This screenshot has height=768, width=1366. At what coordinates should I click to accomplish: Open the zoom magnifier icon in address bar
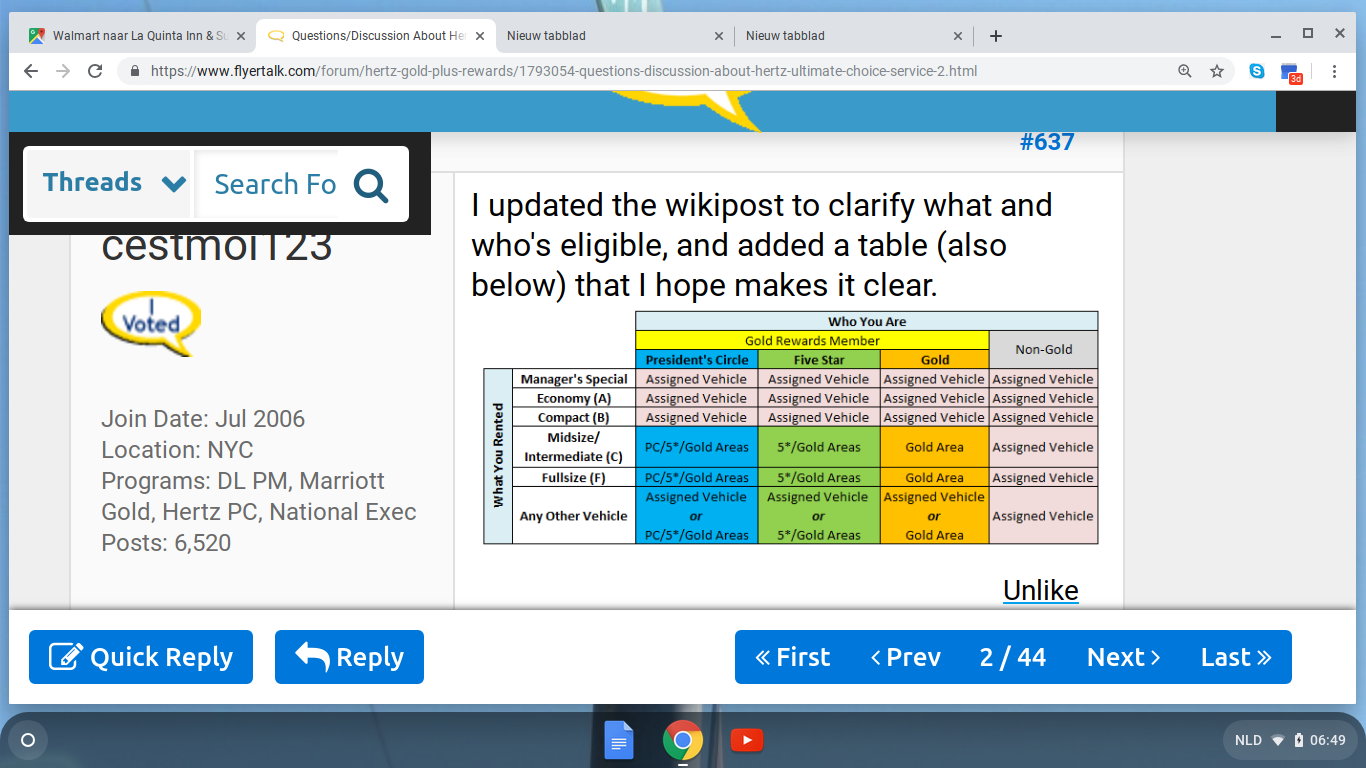tap(1185, 71)
